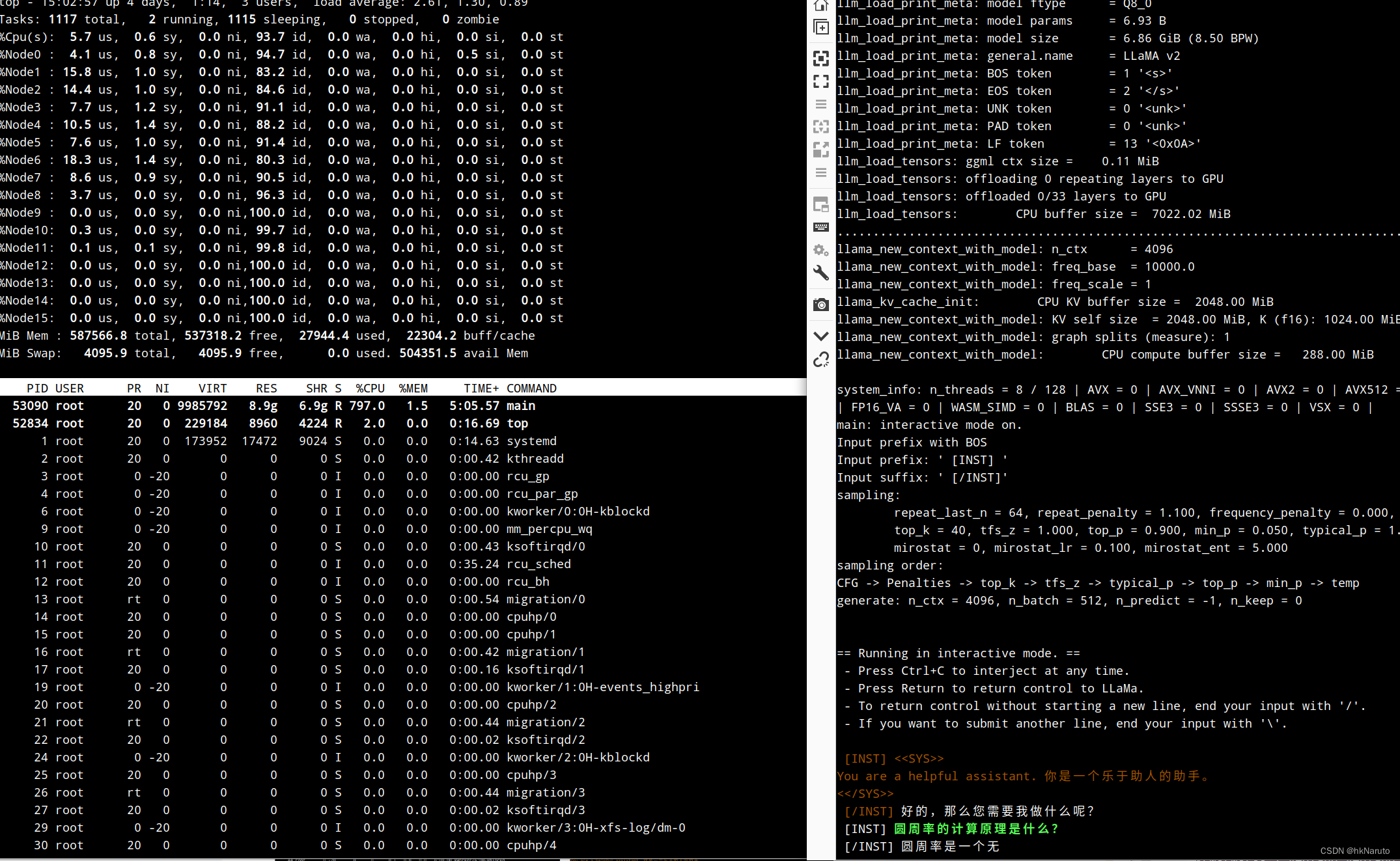Screen dimensions: 1400x861
Task: Open a new session tab icon
Action: tap(821, 27)
